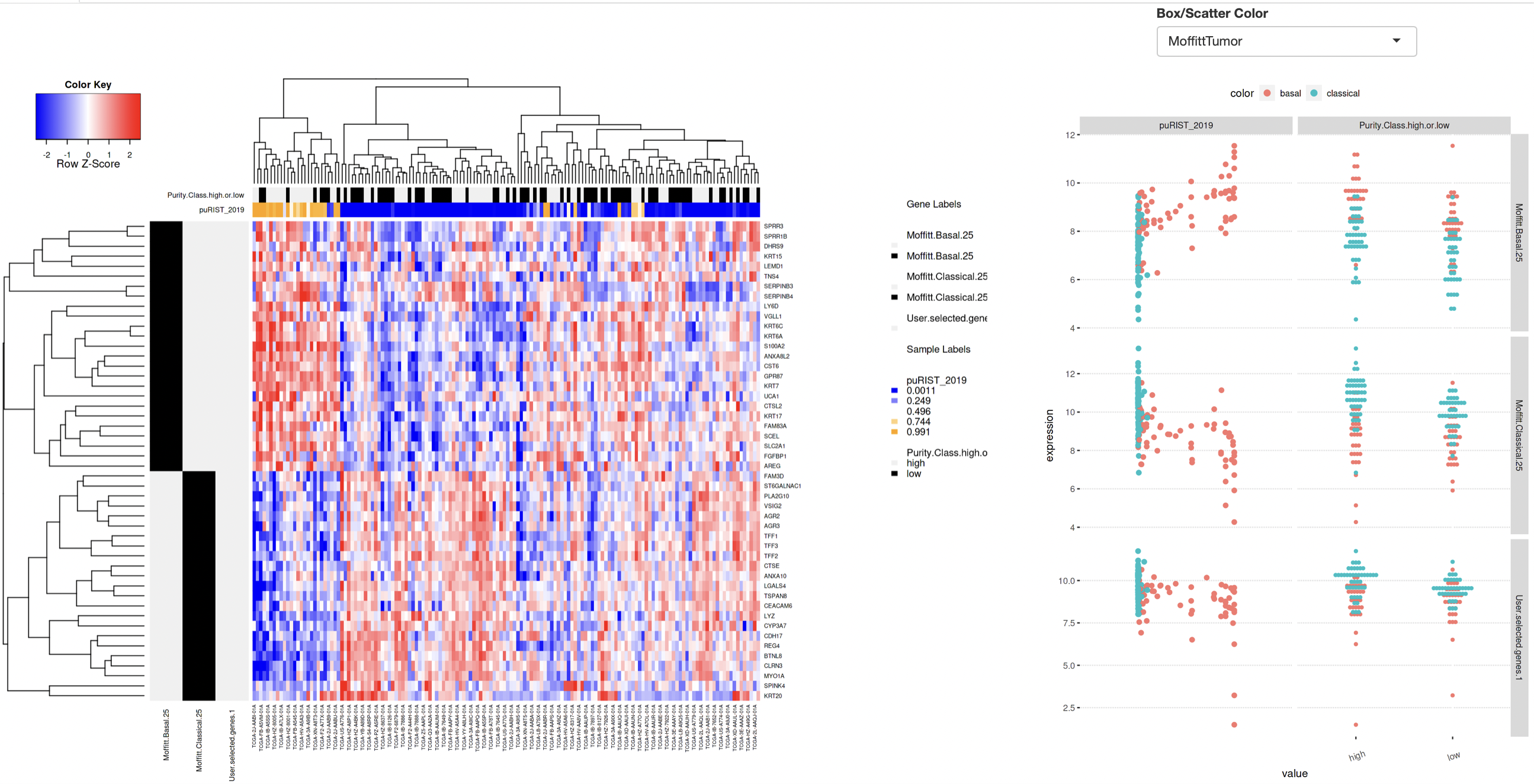This screenshot has height=784, width=1534.
Task: Click the black low purity legend square
Action: click(x=894, y=473)
